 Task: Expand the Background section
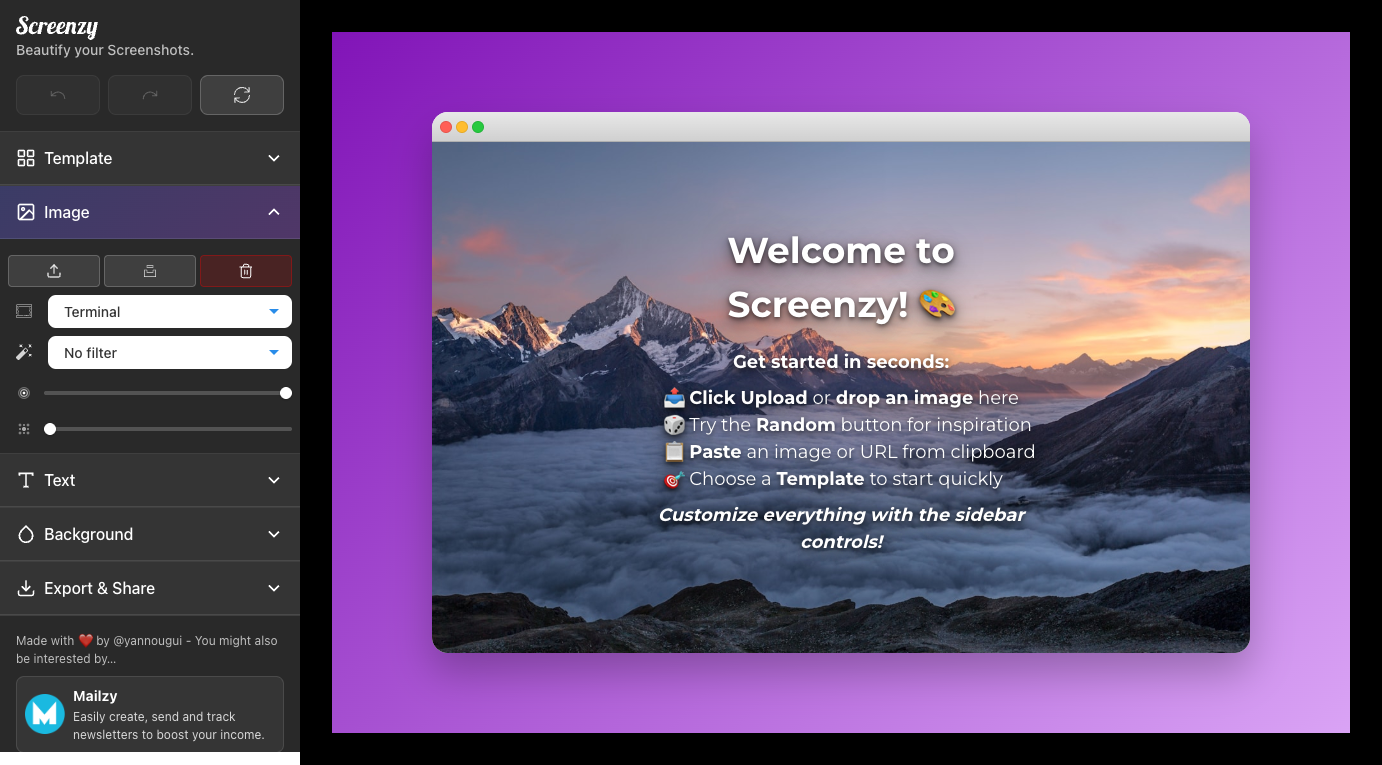click(x=150, y=534)
